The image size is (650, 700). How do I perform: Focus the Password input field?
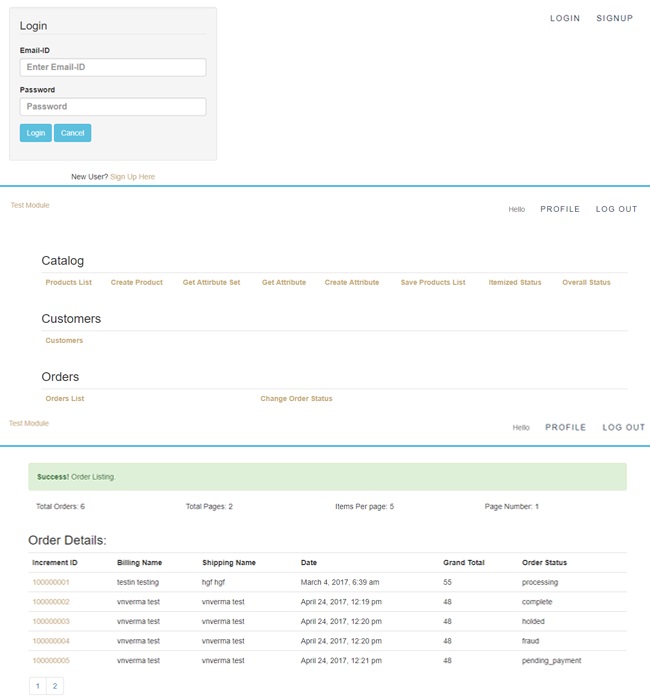pos(112,106)
